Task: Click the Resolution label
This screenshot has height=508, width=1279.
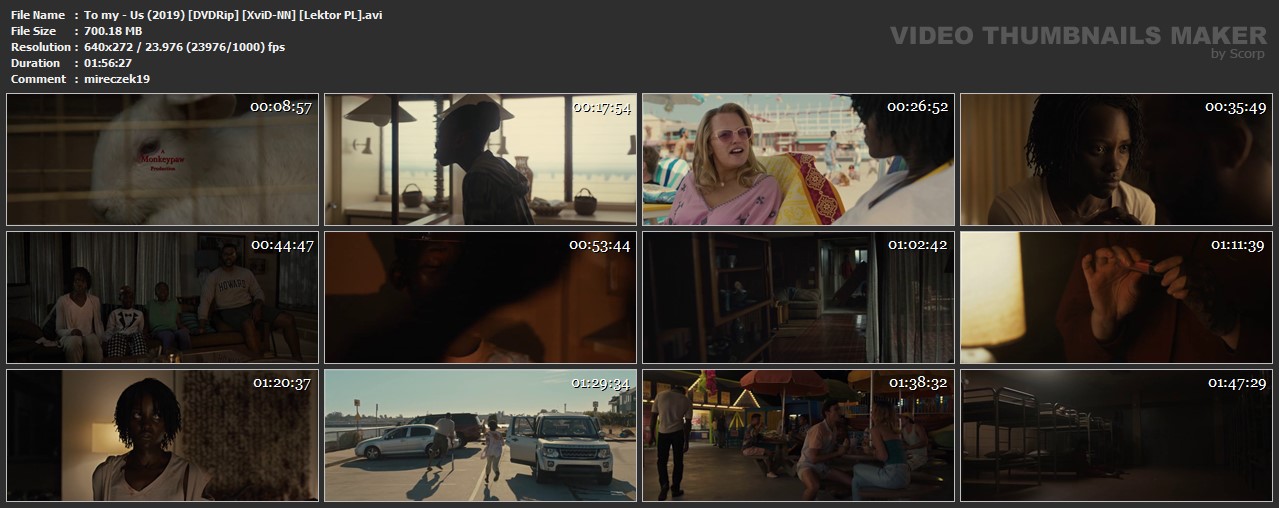Action: click(40, 47)
